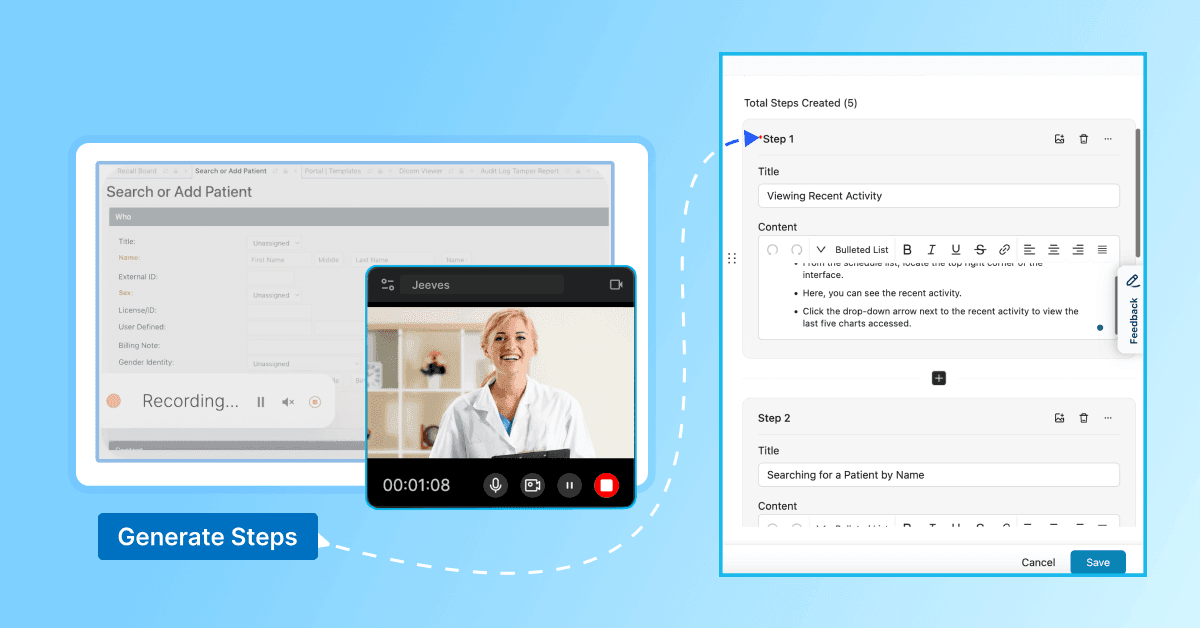Click the Save button

(x=1098, y=562)
